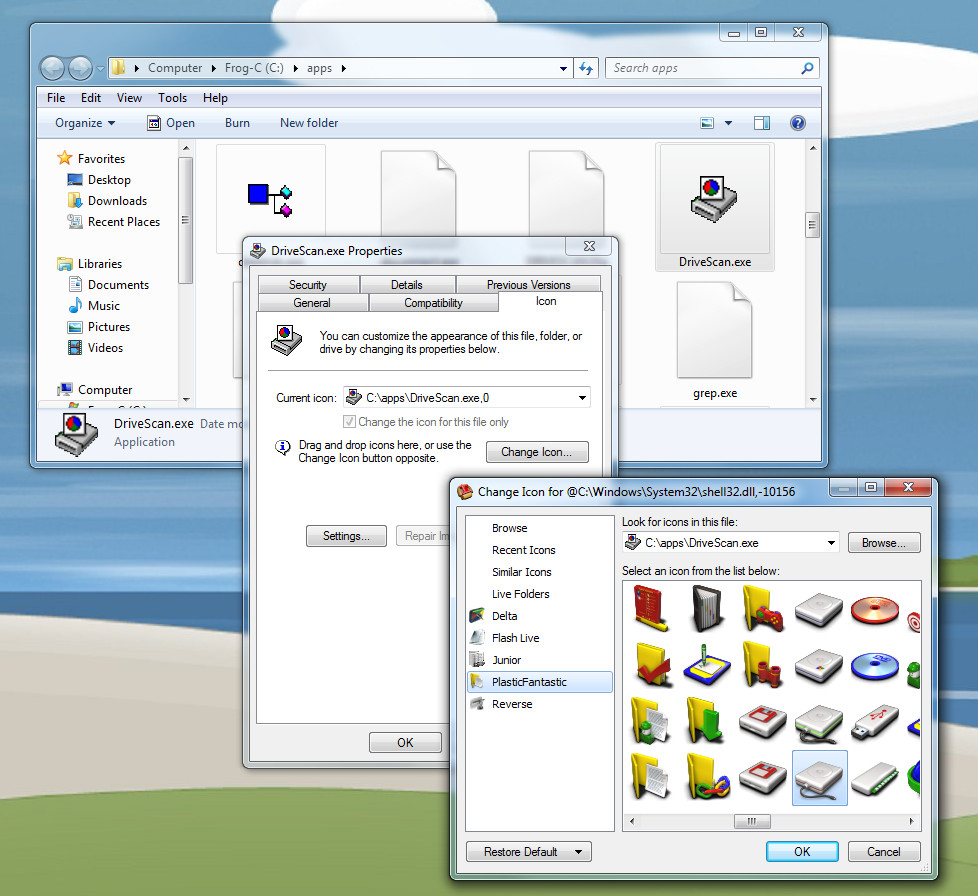Viewport: 978px width, 896px height.
Task: Open the Compatibility tab
Action: (433, 303)
